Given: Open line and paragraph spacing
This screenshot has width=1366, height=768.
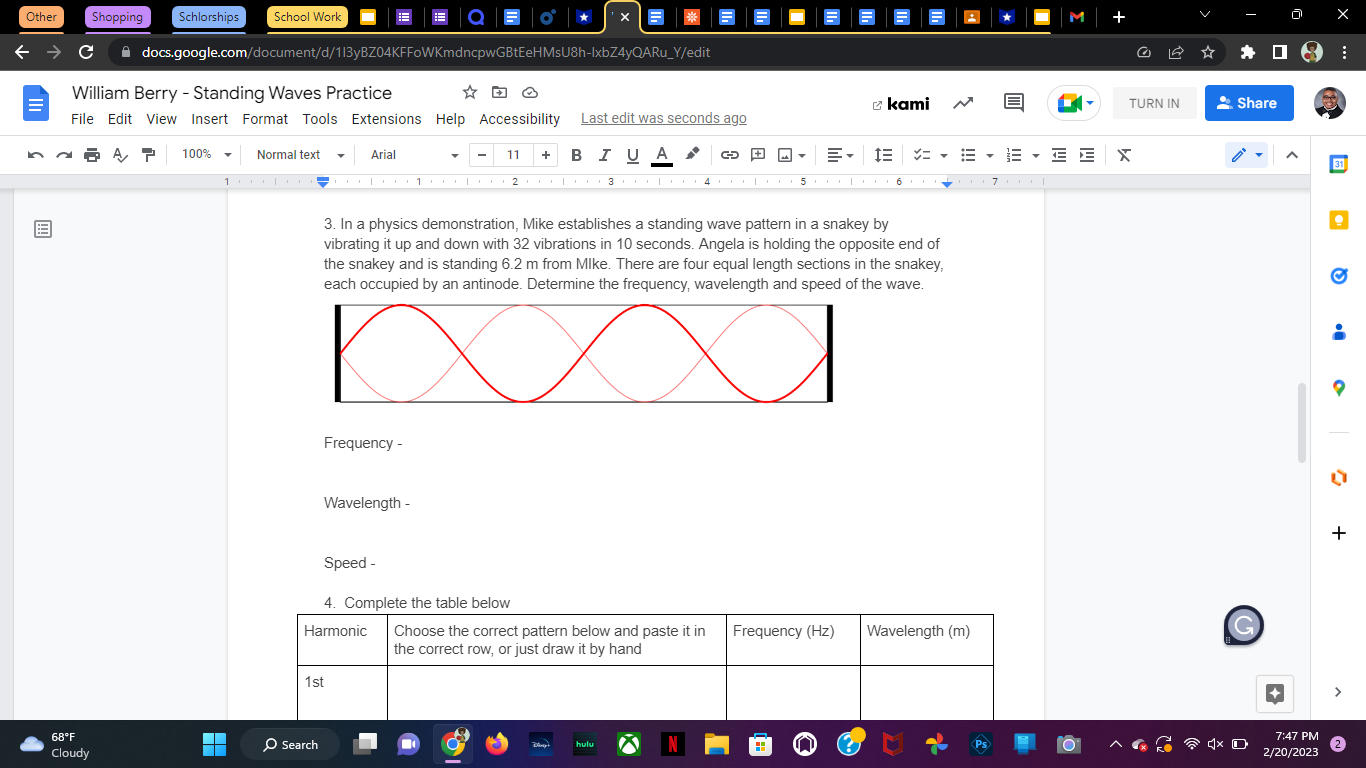Looking at the screenshot, I should (884, 155).
